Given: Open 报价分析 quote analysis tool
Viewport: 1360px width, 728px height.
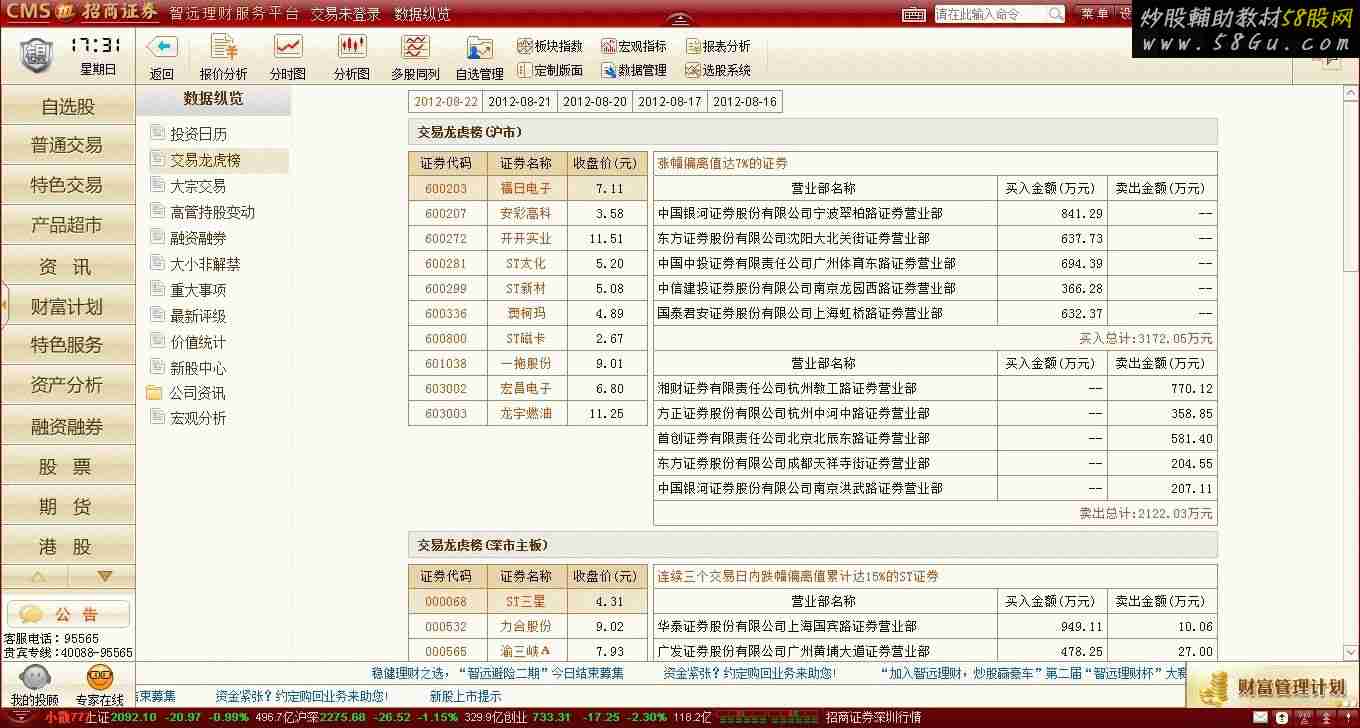Looking at the screenshot, I should pyautogui.click(x=223, y=57).
